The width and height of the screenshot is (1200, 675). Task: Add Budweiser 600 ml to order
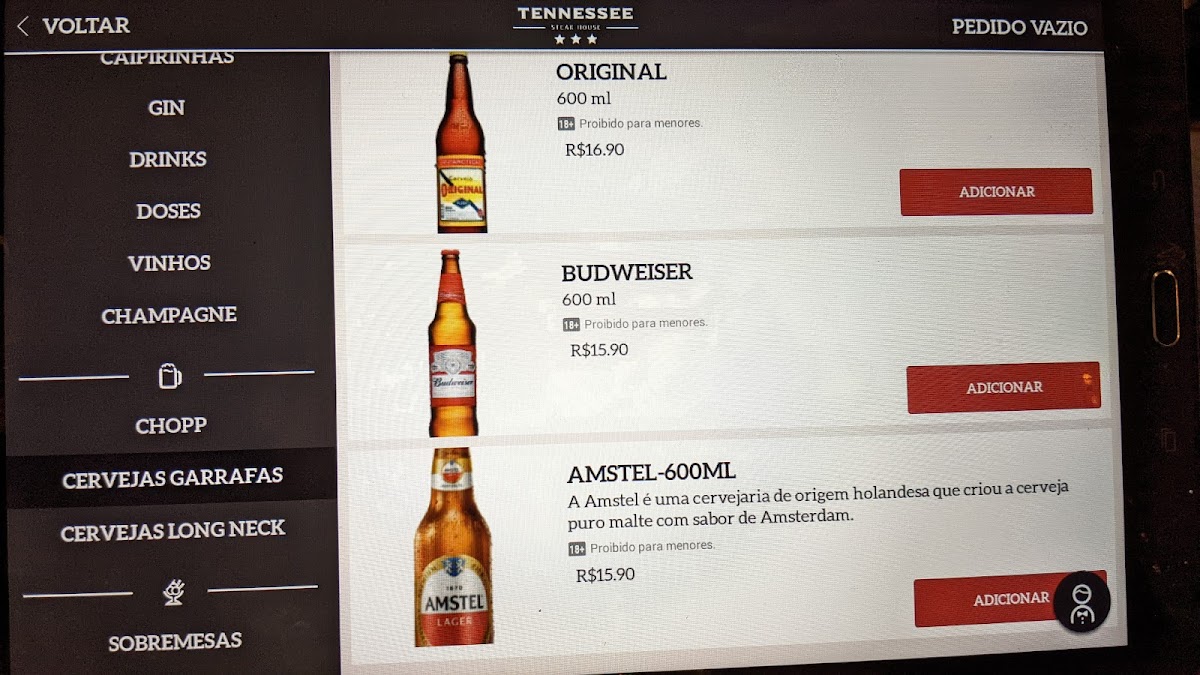1003,388
